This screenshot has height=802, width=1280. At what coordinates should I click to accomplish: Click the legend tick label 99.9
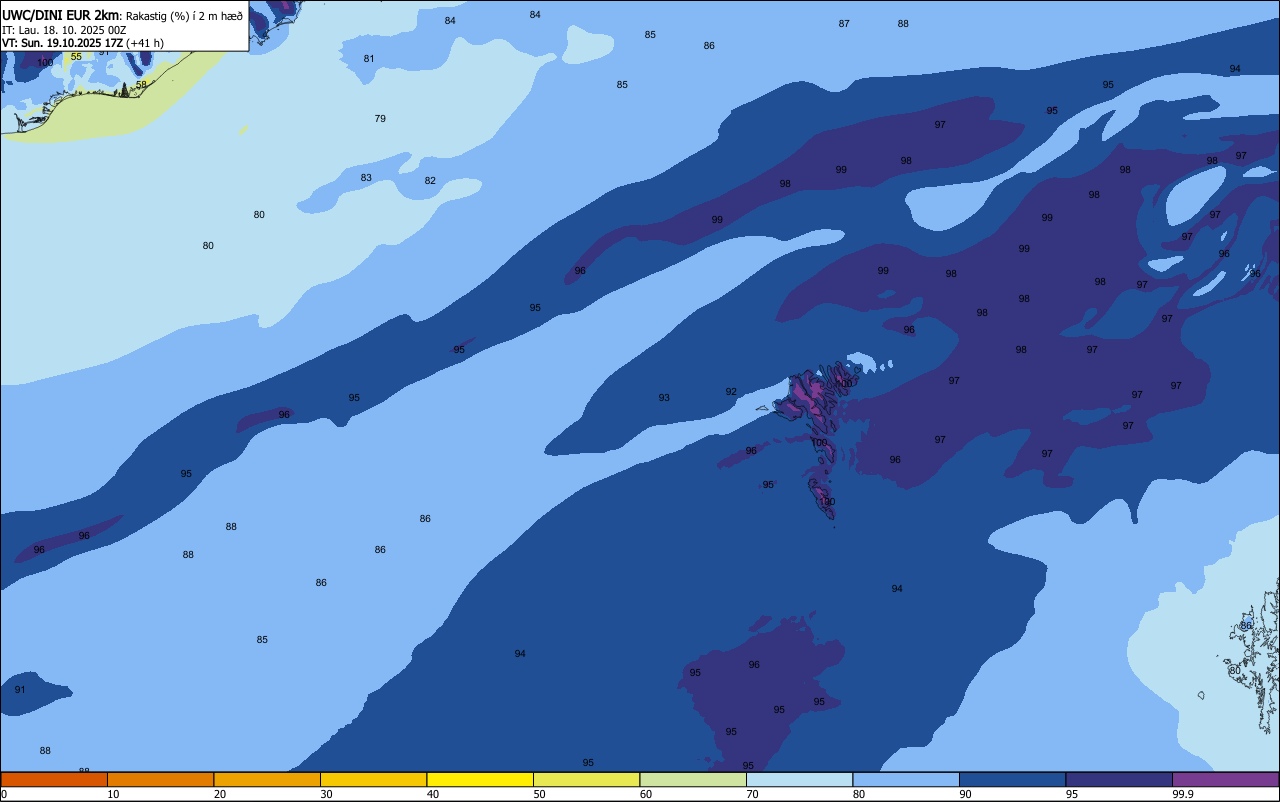tap(1183, 794)
